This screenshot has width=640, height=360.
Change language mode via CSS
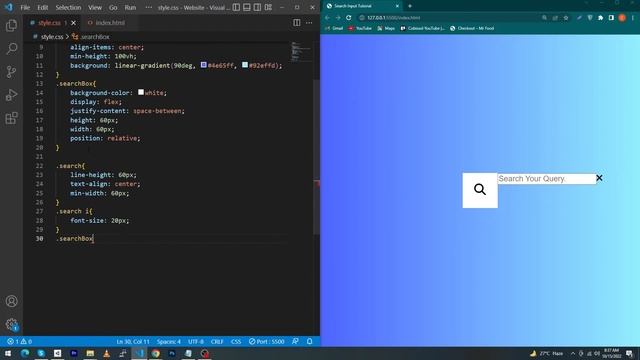coord(236,341)
